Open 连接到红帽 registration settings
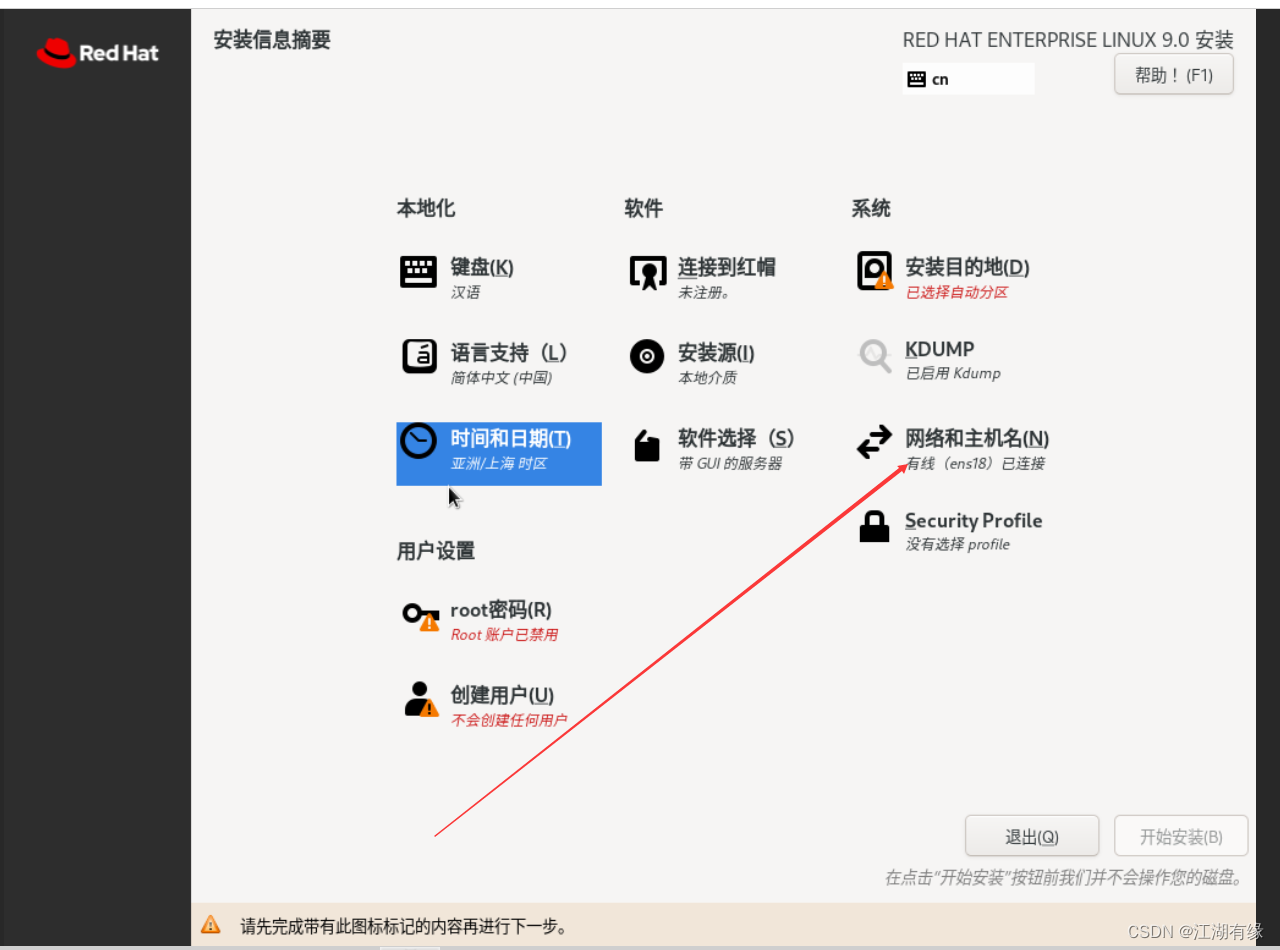 tap(647, 272)
